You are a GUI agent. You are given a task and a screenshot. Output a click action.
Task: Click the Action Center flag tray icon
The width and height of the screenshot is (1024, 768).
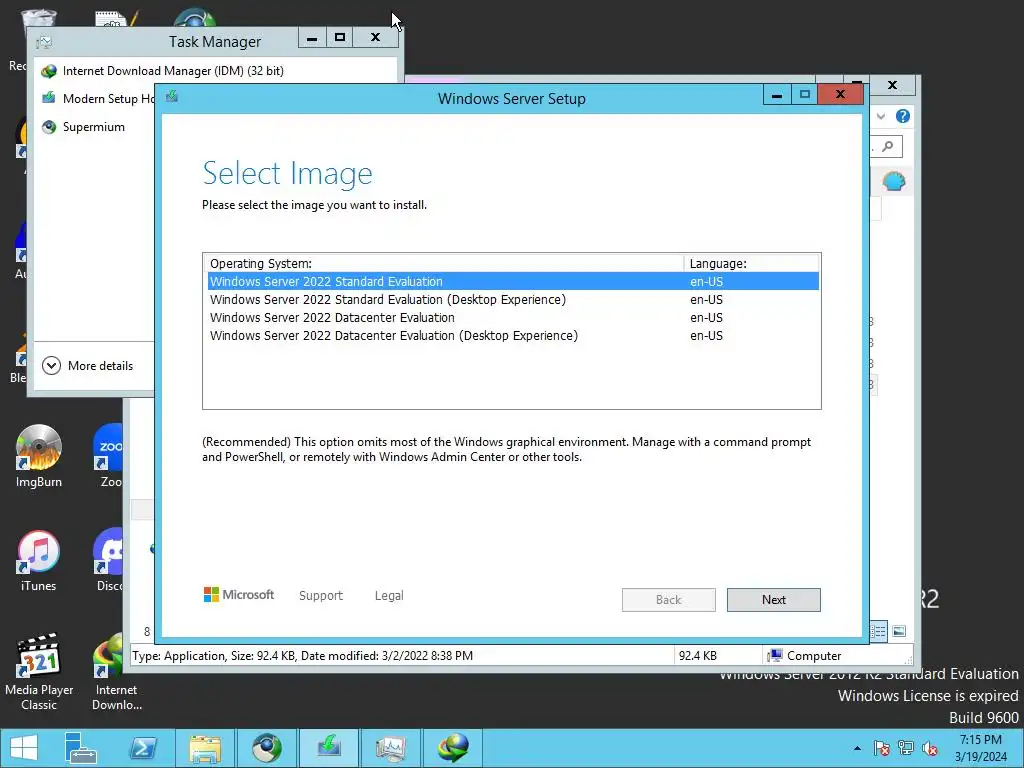tap(881, 748)
